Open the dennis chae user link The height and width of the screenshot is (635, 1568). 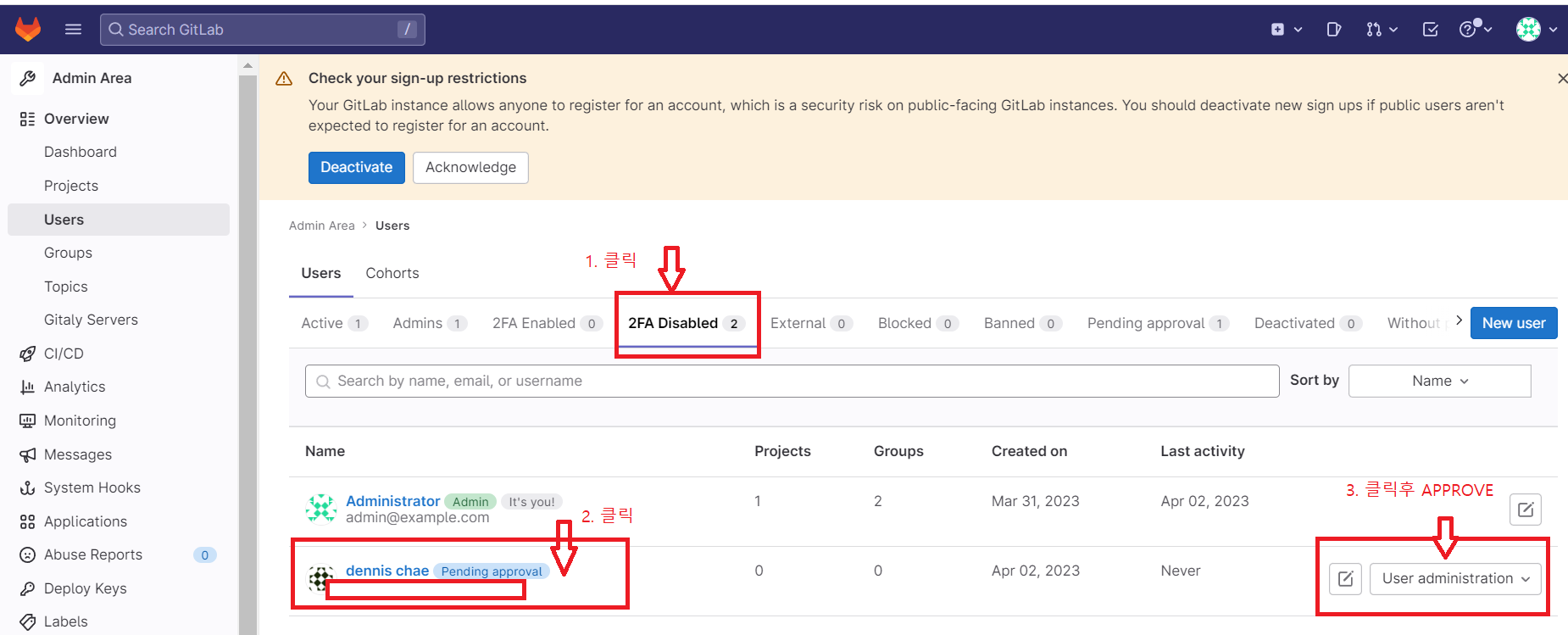pyautogui.click(x=387, y=571)
